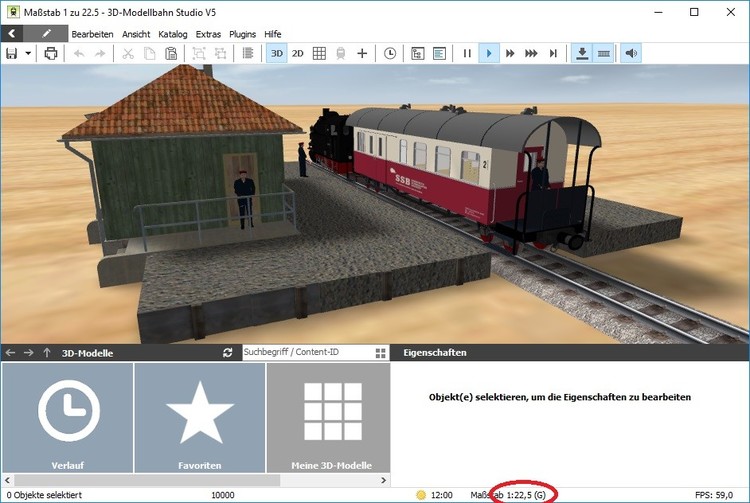The height and width of the screenshot is (503, 750).
Task: Click the fast forward simulation icon
Action: coord(510,53)
